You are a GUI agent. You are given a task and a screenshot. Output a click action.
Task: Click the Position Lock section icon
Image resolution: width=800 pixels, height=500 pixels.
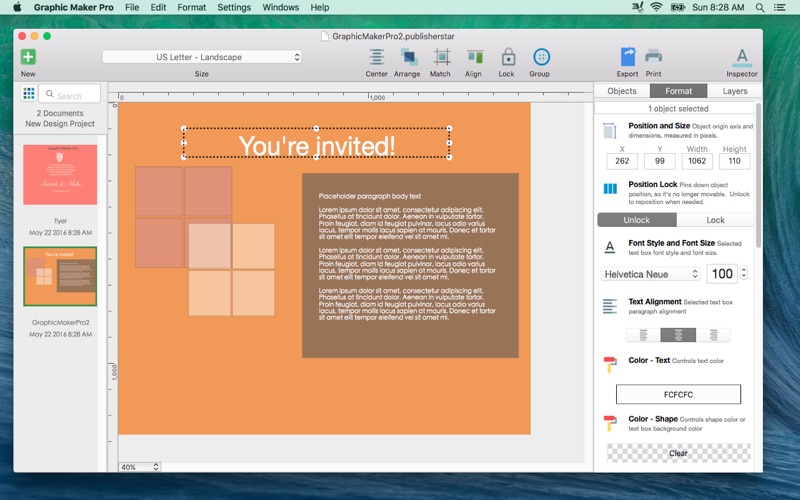tap(610, 189)
